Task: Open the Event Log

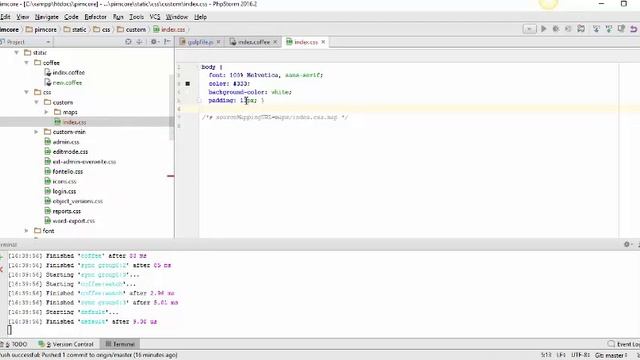Action: pos(623,344)
